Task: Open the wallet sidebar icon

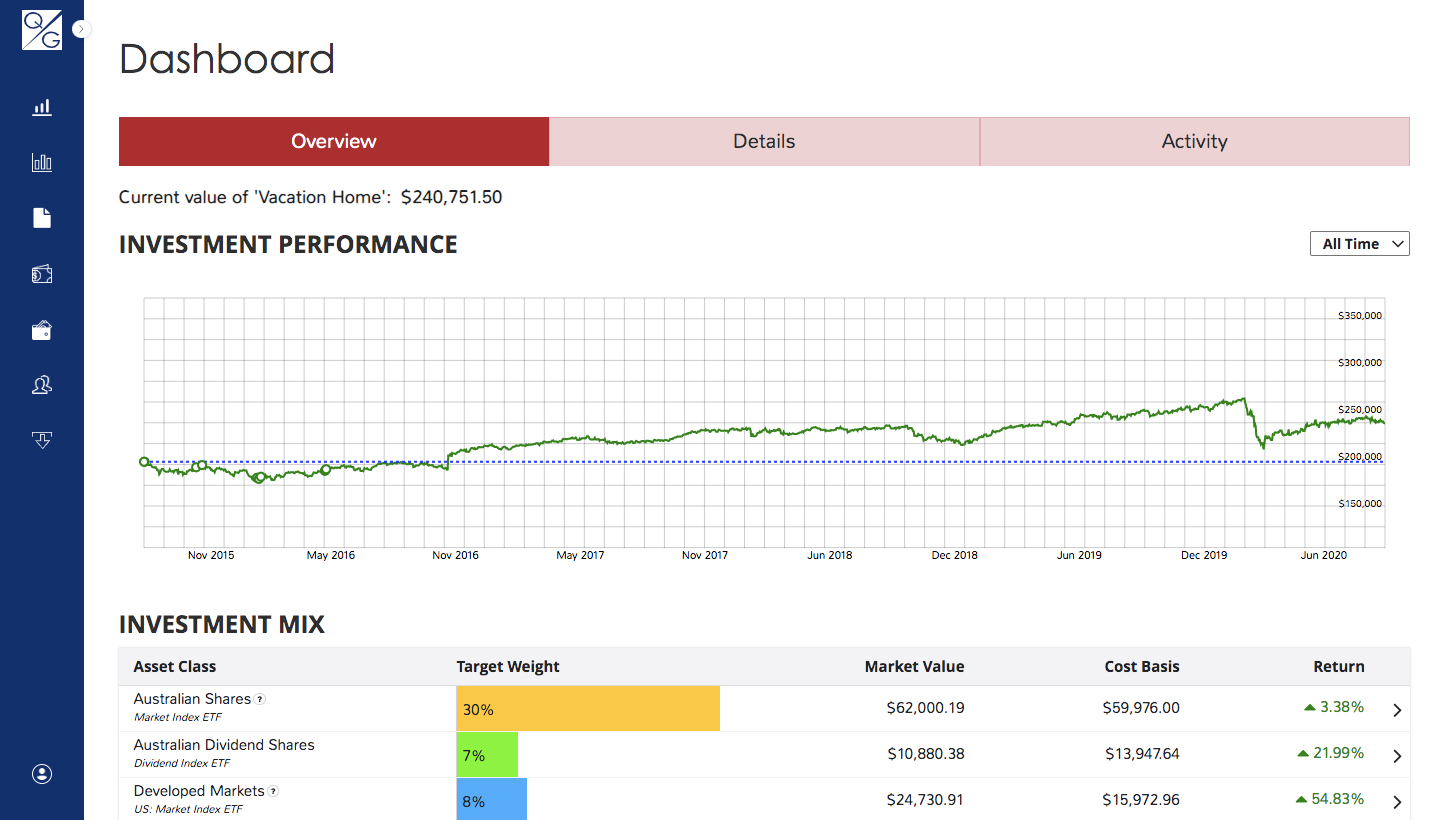Action: point(42,330)
